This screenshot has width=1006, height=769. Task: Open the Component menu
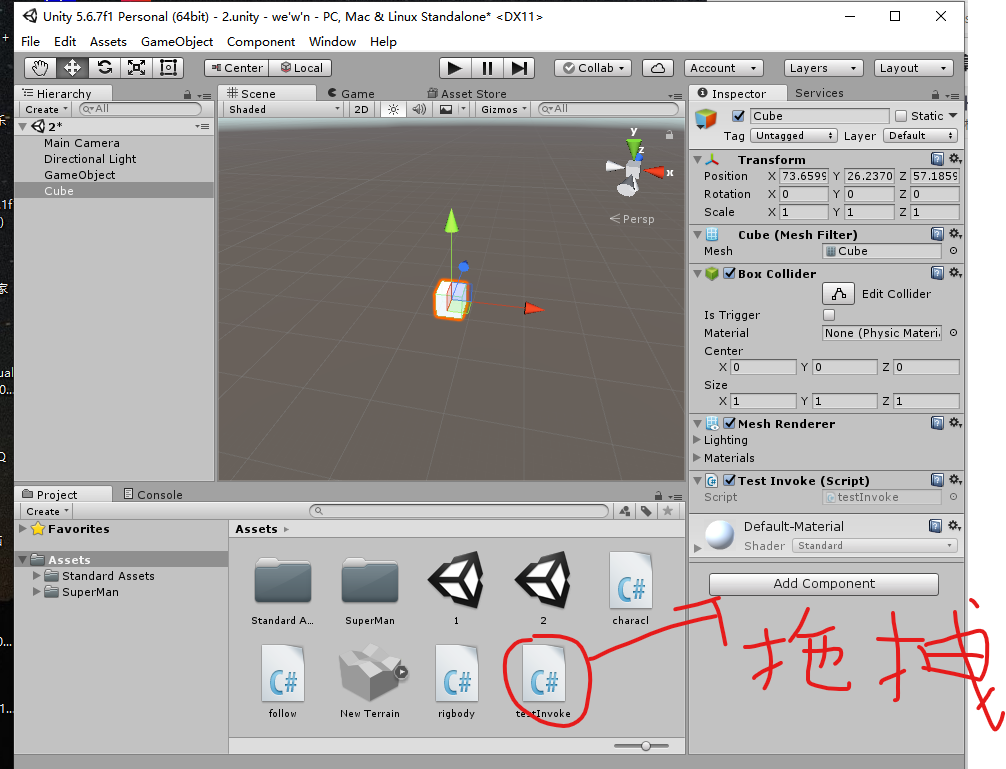pos(260,42)
